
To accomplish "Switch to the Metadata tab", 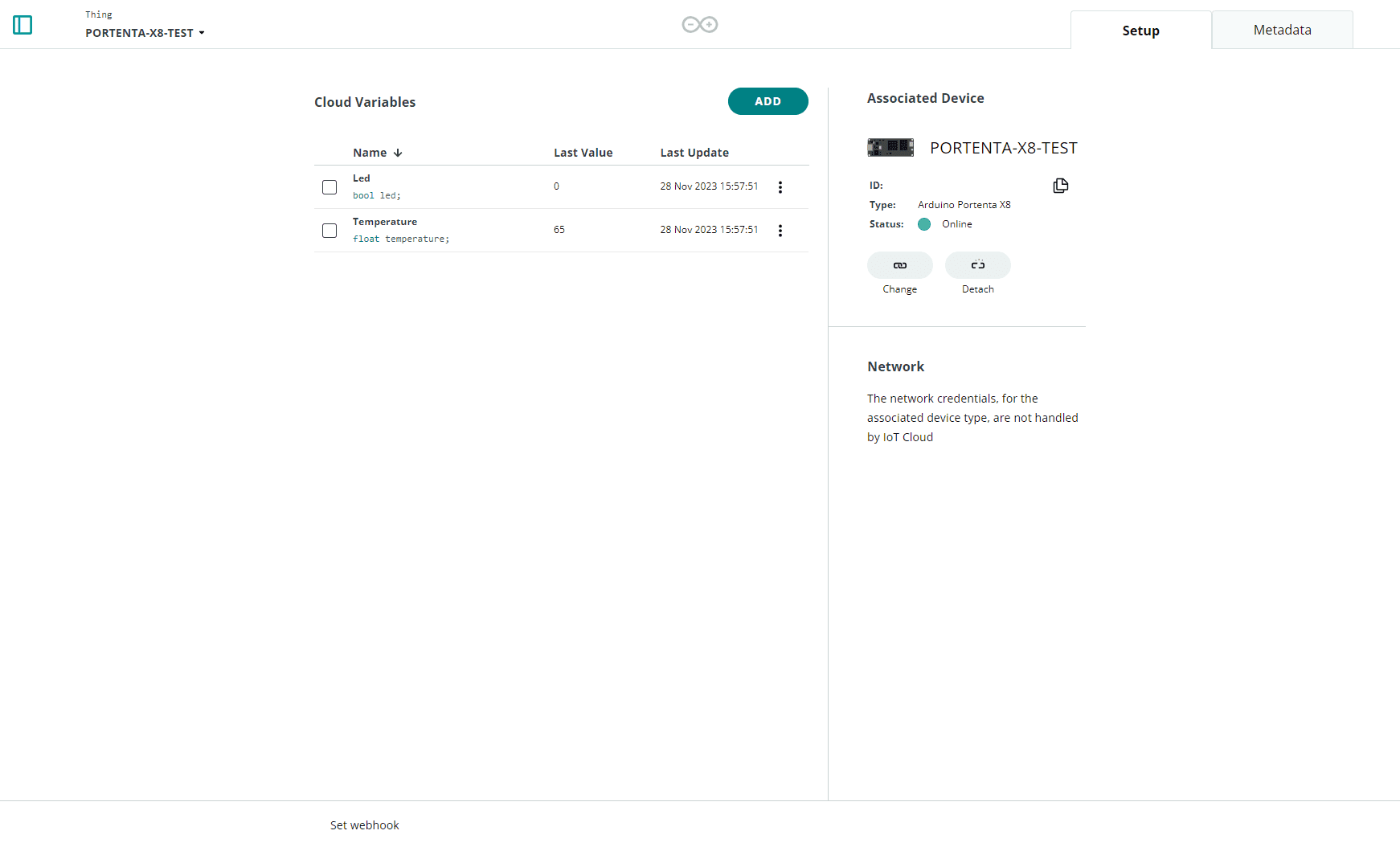I will tap(1282, 31).
